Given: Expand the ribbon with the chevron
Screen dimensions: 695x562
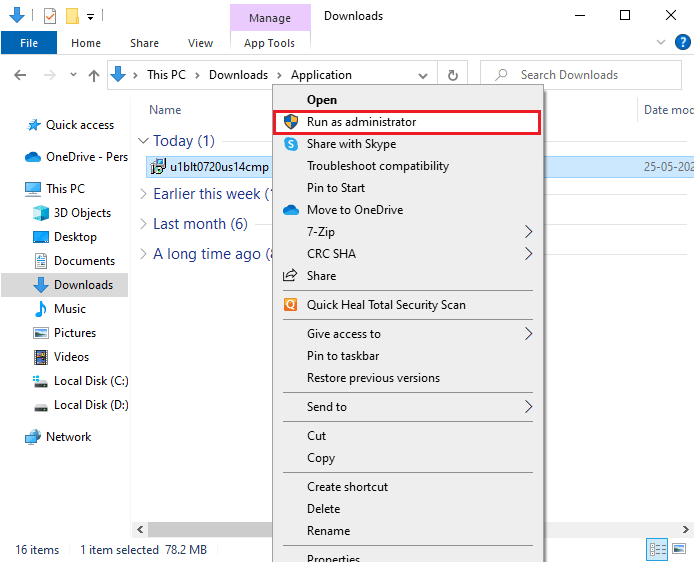Looking at the screenshot, I should coord(660,43).
